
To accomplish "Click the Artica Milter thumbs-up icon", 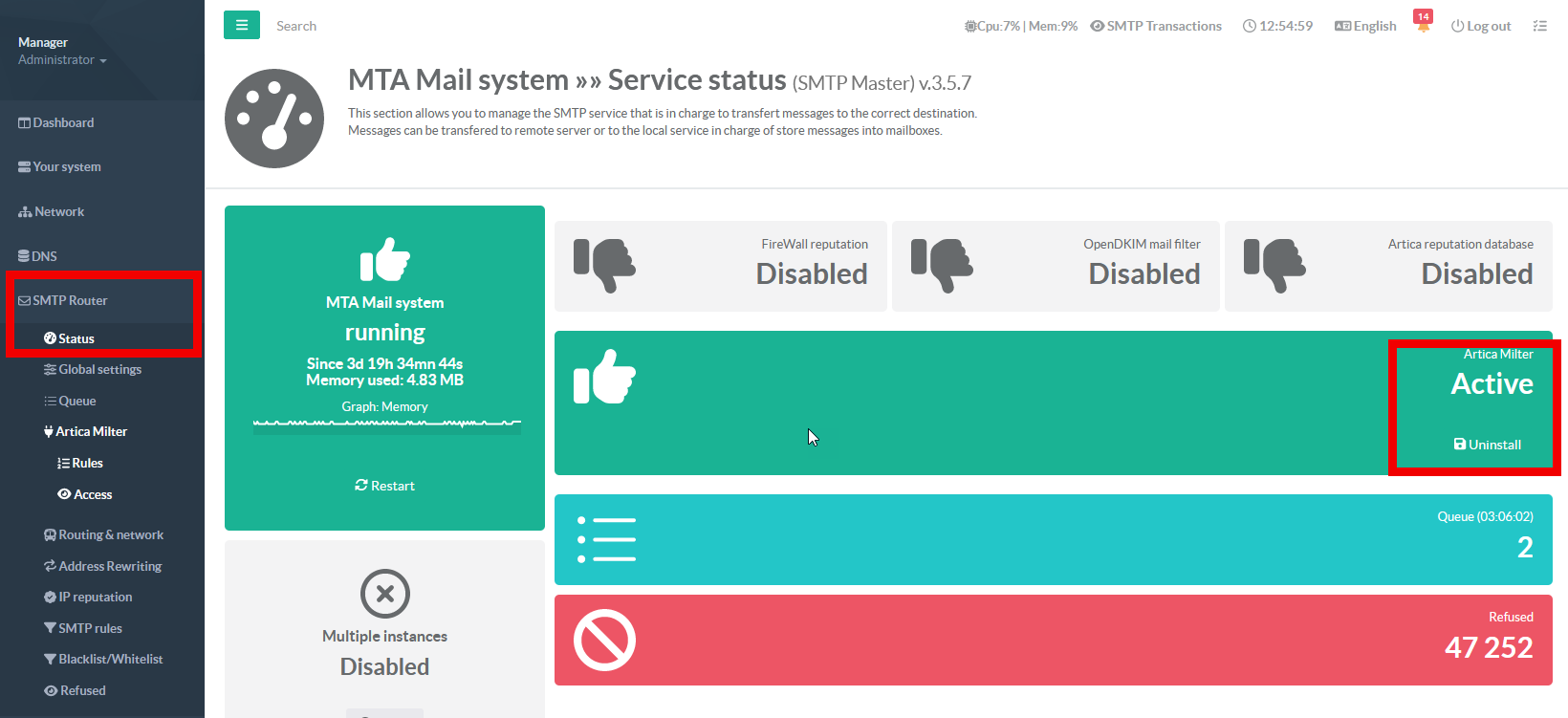I will tap(604, 377).
